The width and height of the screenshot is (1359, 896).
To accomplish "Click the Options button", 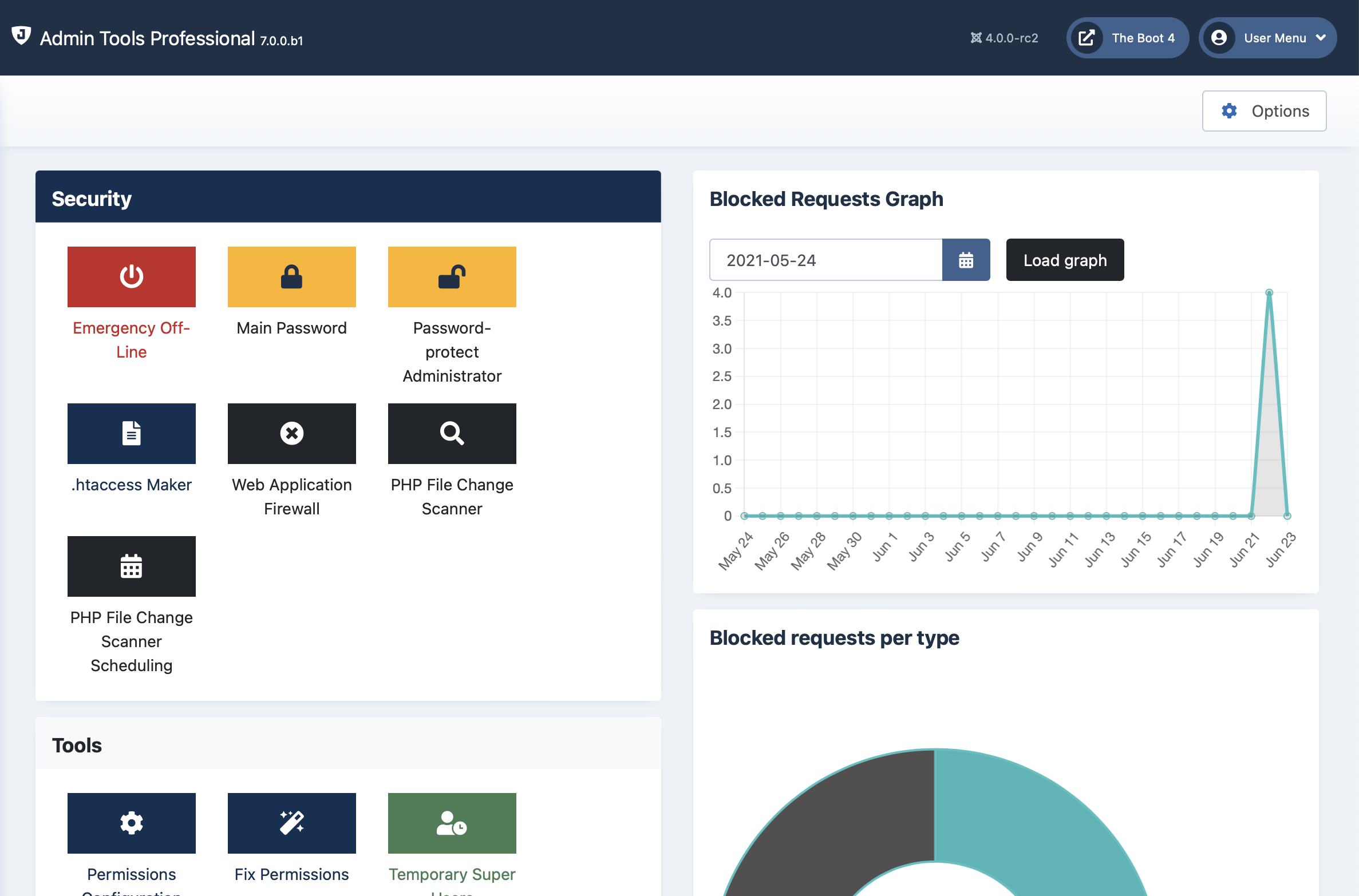I will (x=1264, y=111).
